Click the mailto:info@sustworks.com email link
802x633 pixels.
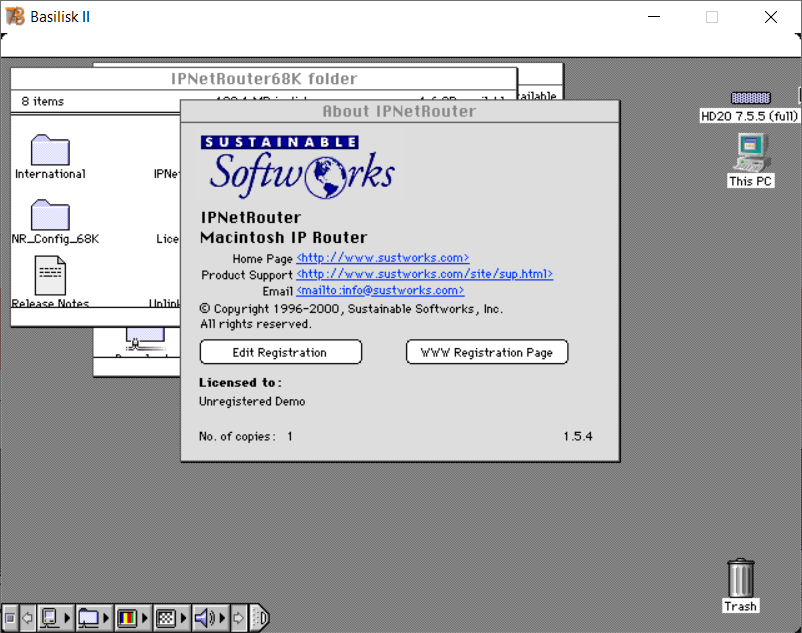coord(380,291)
